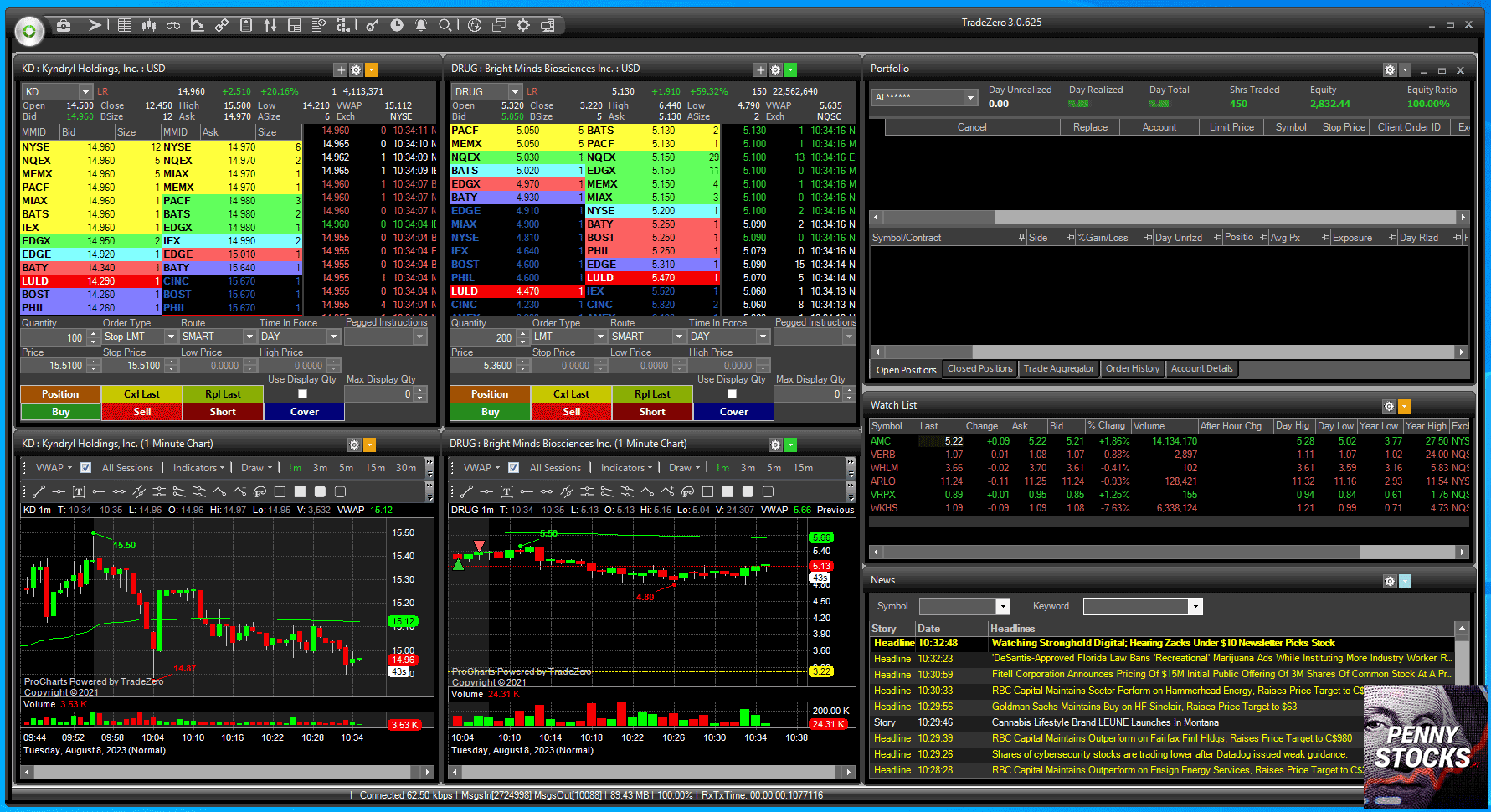Viewport: 1491px width, 812px height.
Task: Open gear settings in Watch List header
Action: click(1389, 407)
